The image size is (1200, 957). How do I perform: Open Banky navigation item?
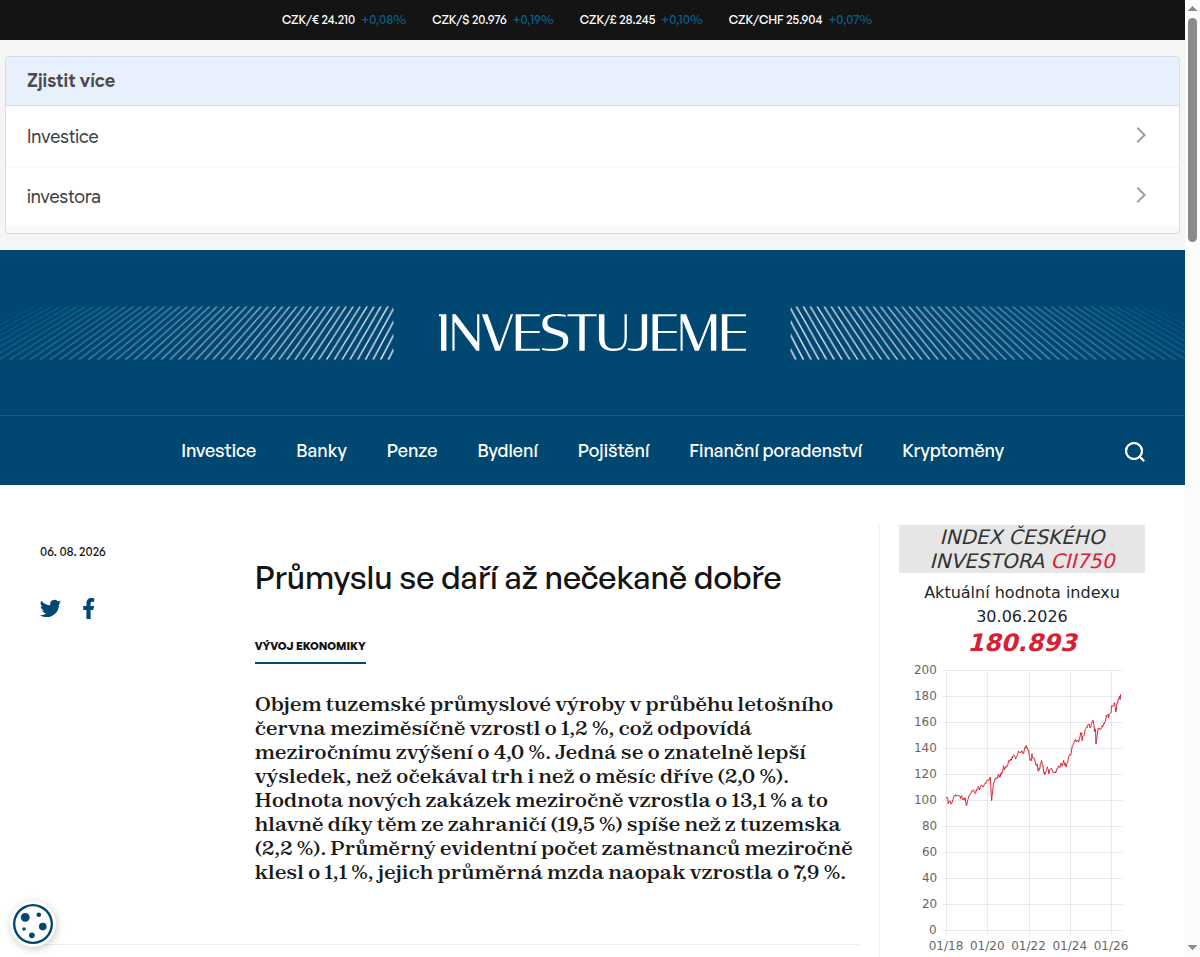321,451
